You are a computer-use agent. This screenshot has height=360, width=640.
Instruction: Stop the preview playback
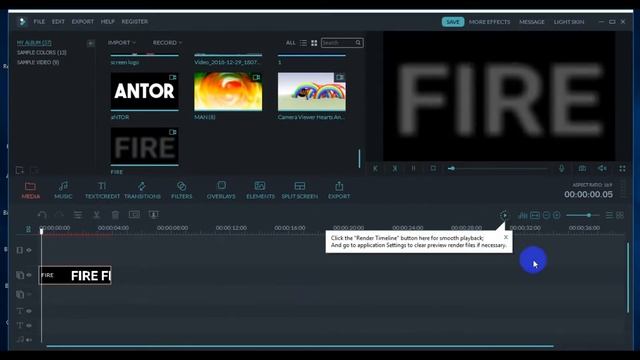[433, 168]
